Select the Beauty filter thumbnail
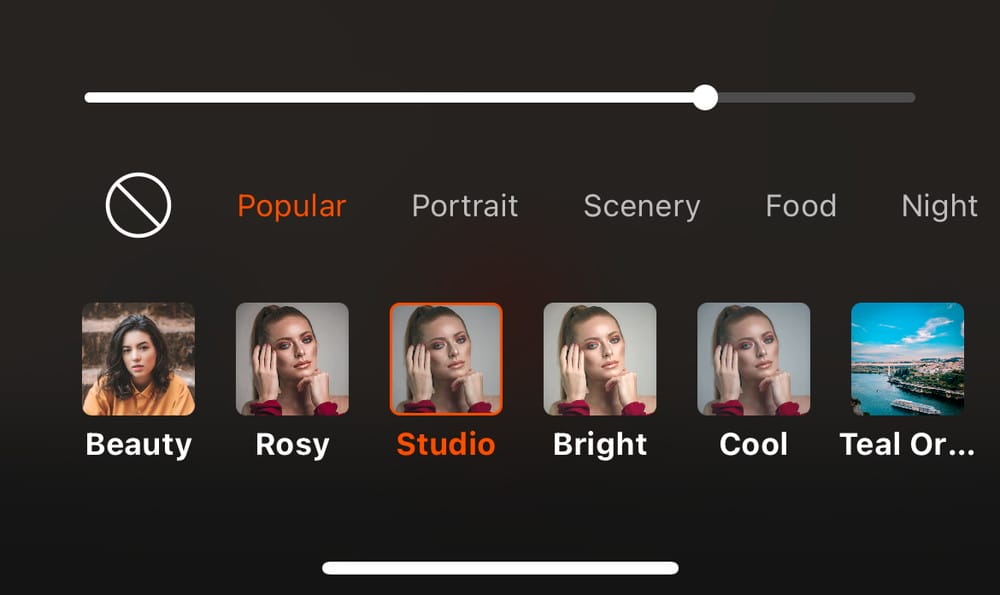The height and width of the screenshot is (595, 1000). pyautogui.click(x=138, y=359)
